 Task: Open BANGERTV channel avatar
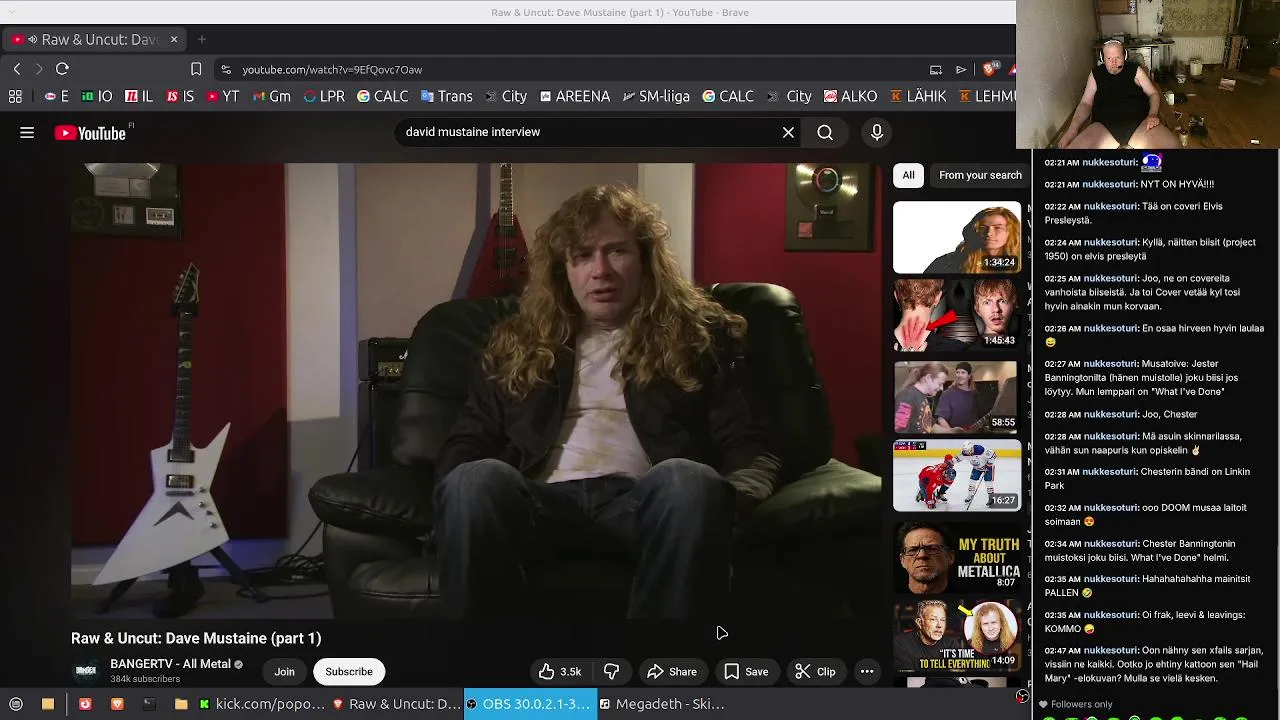tap(86, 671)
